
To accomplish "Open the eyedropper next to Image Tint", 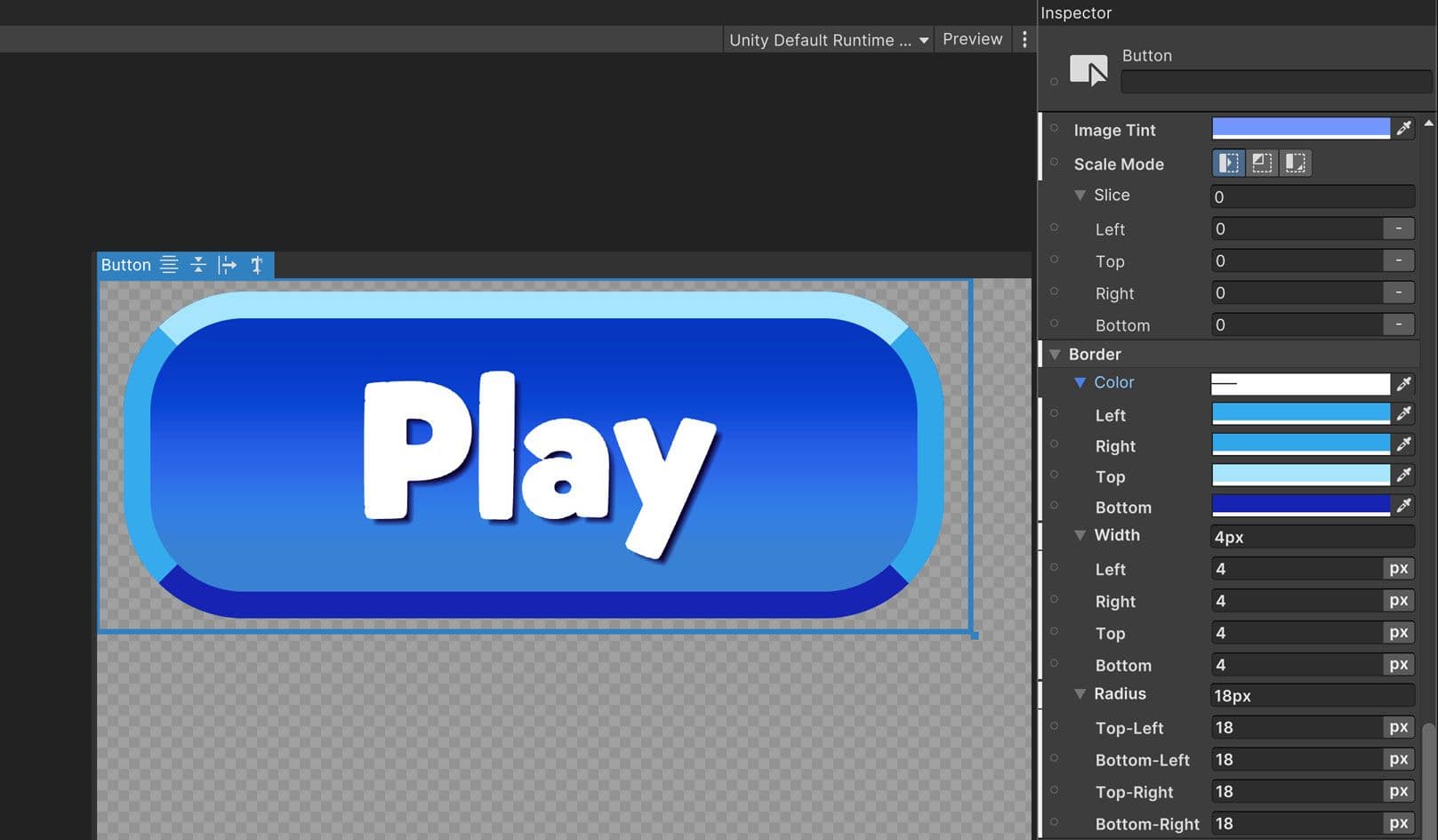I will pos(1405,127).
